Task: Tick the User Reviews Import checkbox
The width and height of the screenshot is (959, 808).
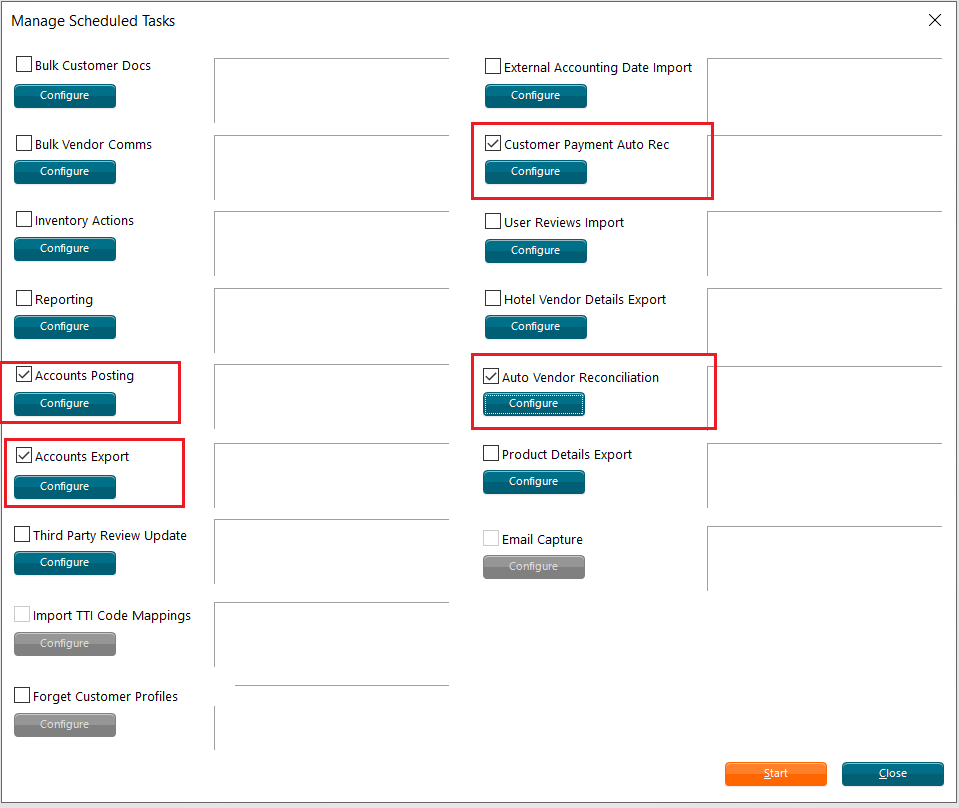Action: 493,221
